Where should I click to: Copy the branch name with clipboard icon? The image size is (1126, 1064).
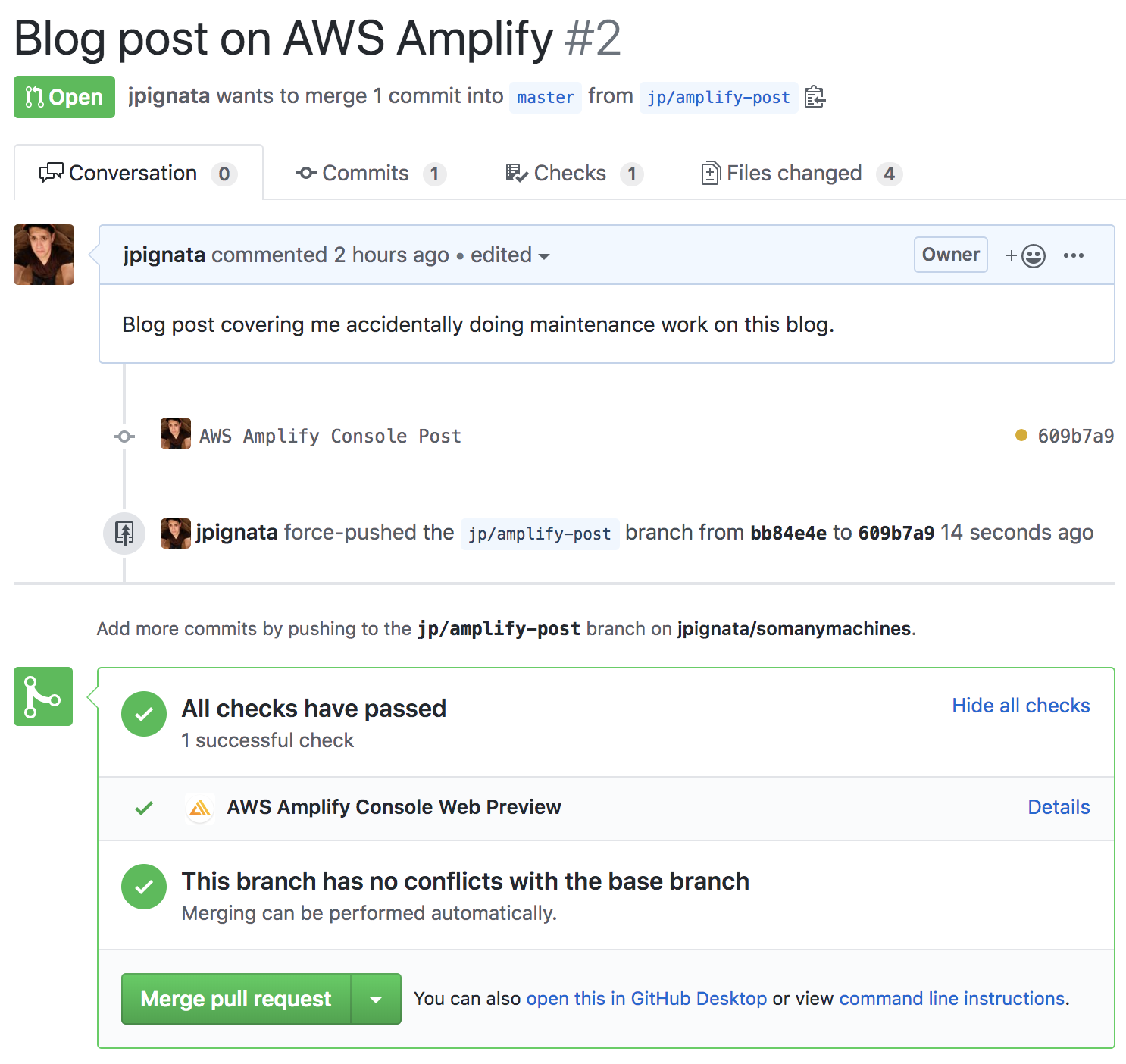pos(815,97)
